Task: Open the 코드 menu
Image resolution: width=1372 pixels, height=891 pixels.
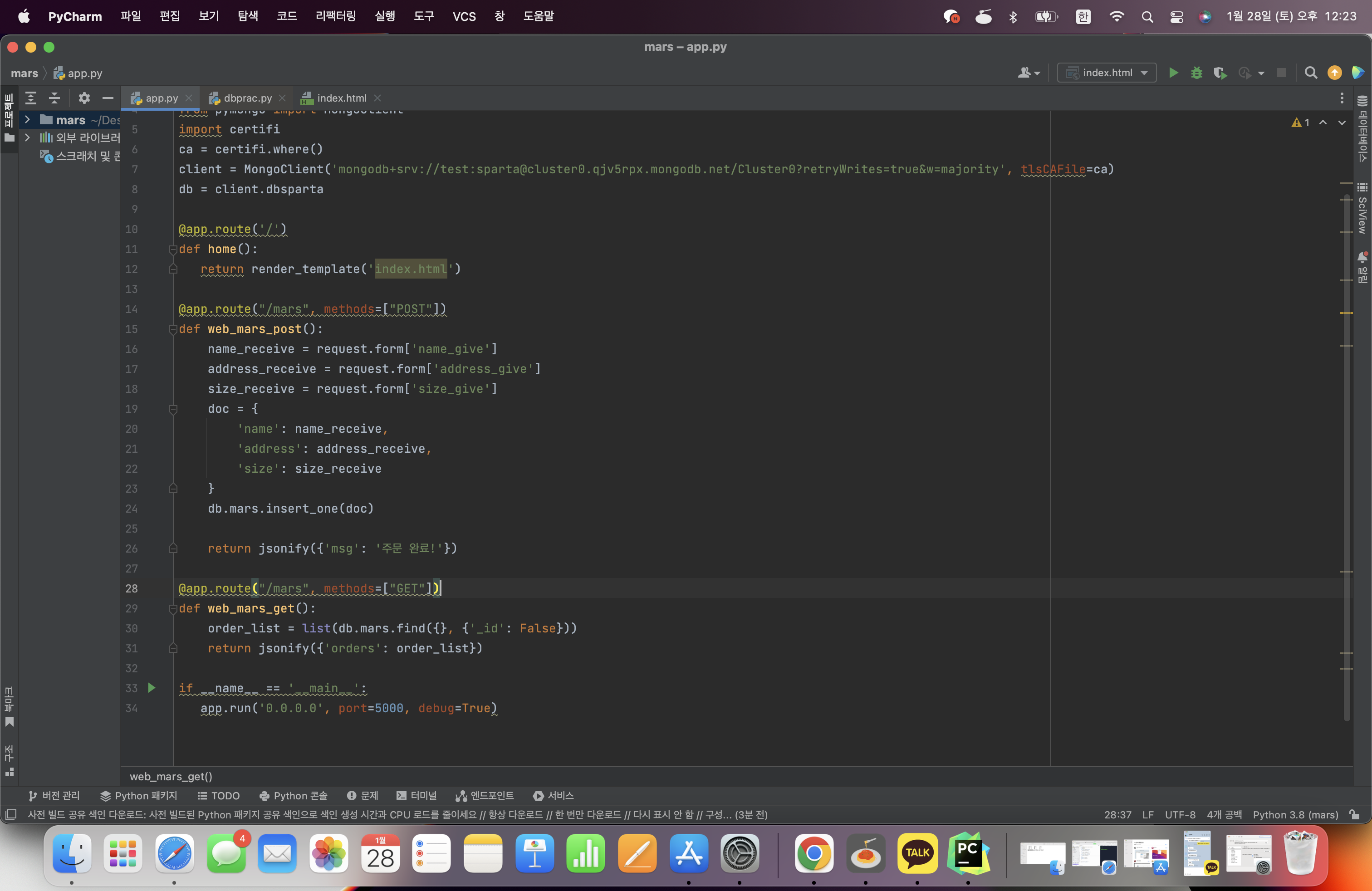Action: pos(287,16)
